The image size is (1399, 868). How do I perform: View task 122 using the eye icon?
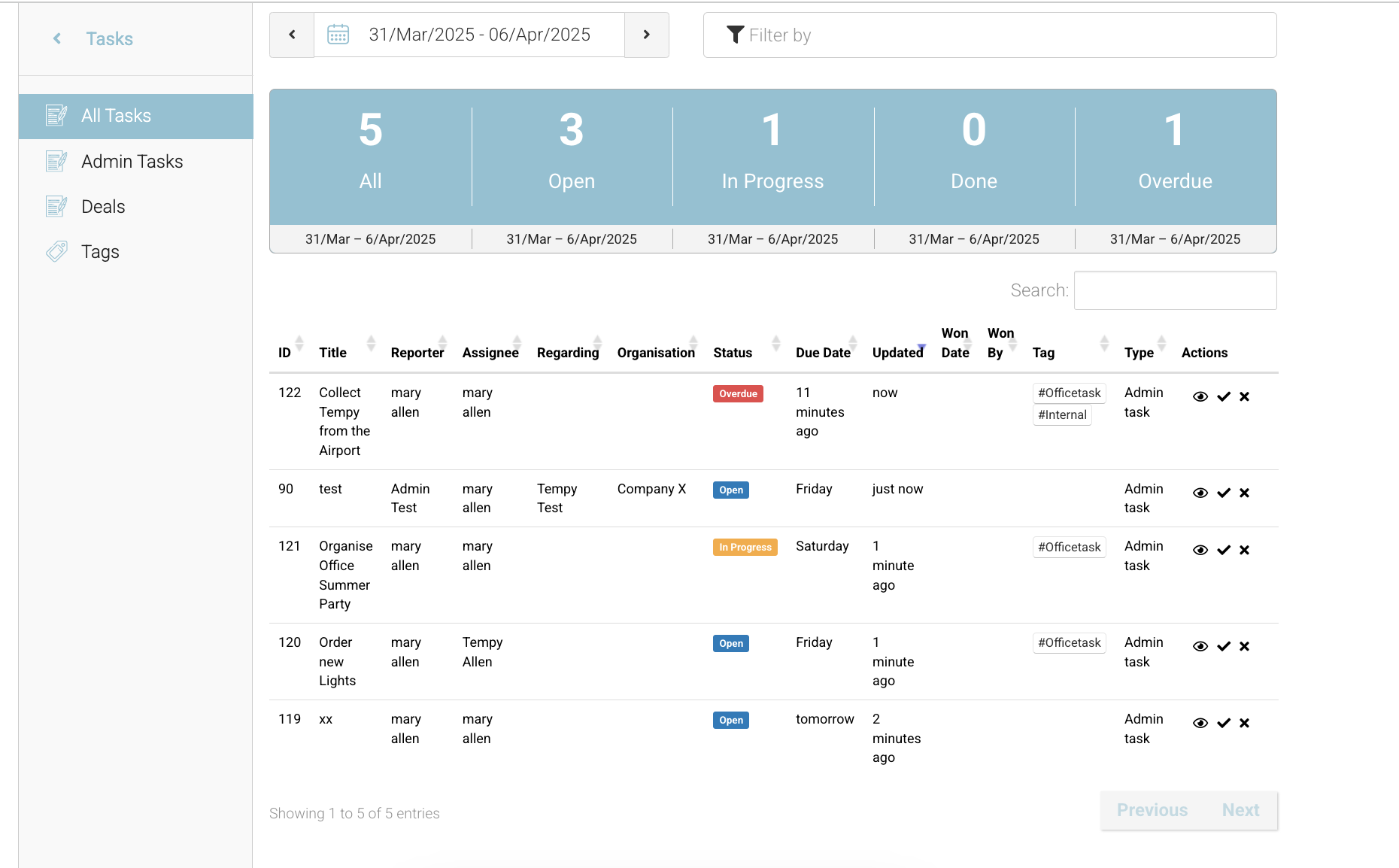[1200, 396]
